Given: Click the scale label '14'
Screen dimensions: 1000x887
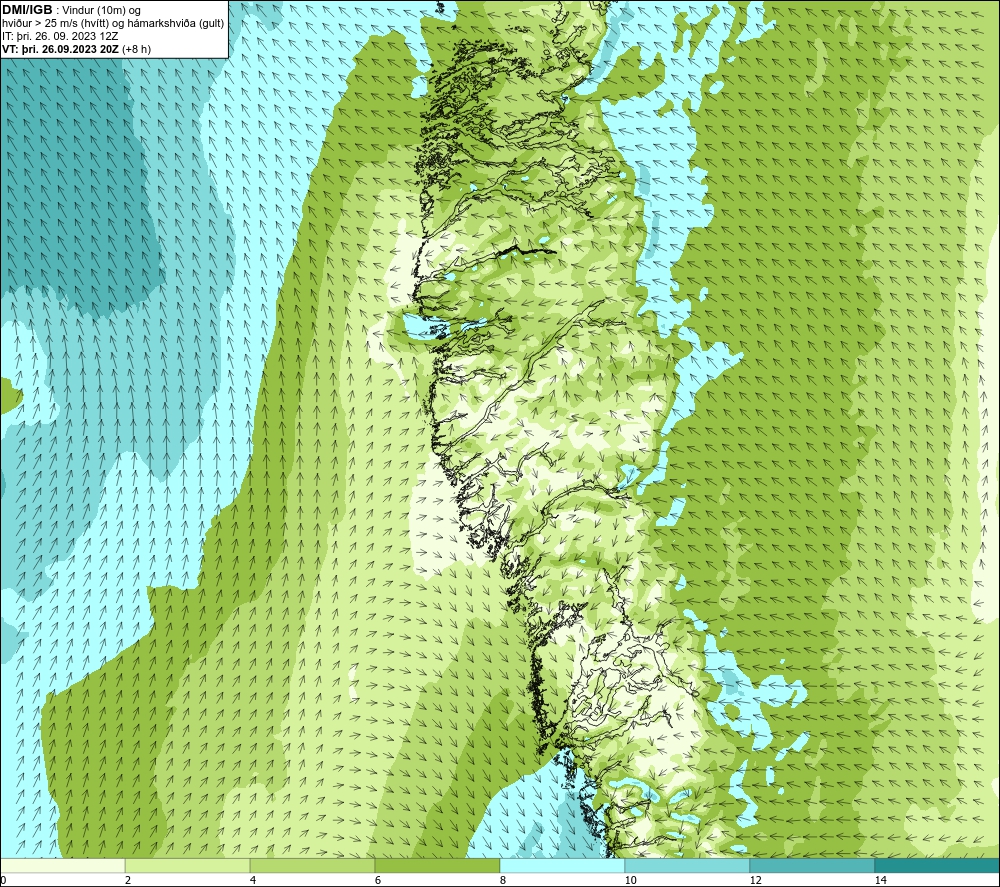Looking at the screenshot, I should (x=880, y=880).
